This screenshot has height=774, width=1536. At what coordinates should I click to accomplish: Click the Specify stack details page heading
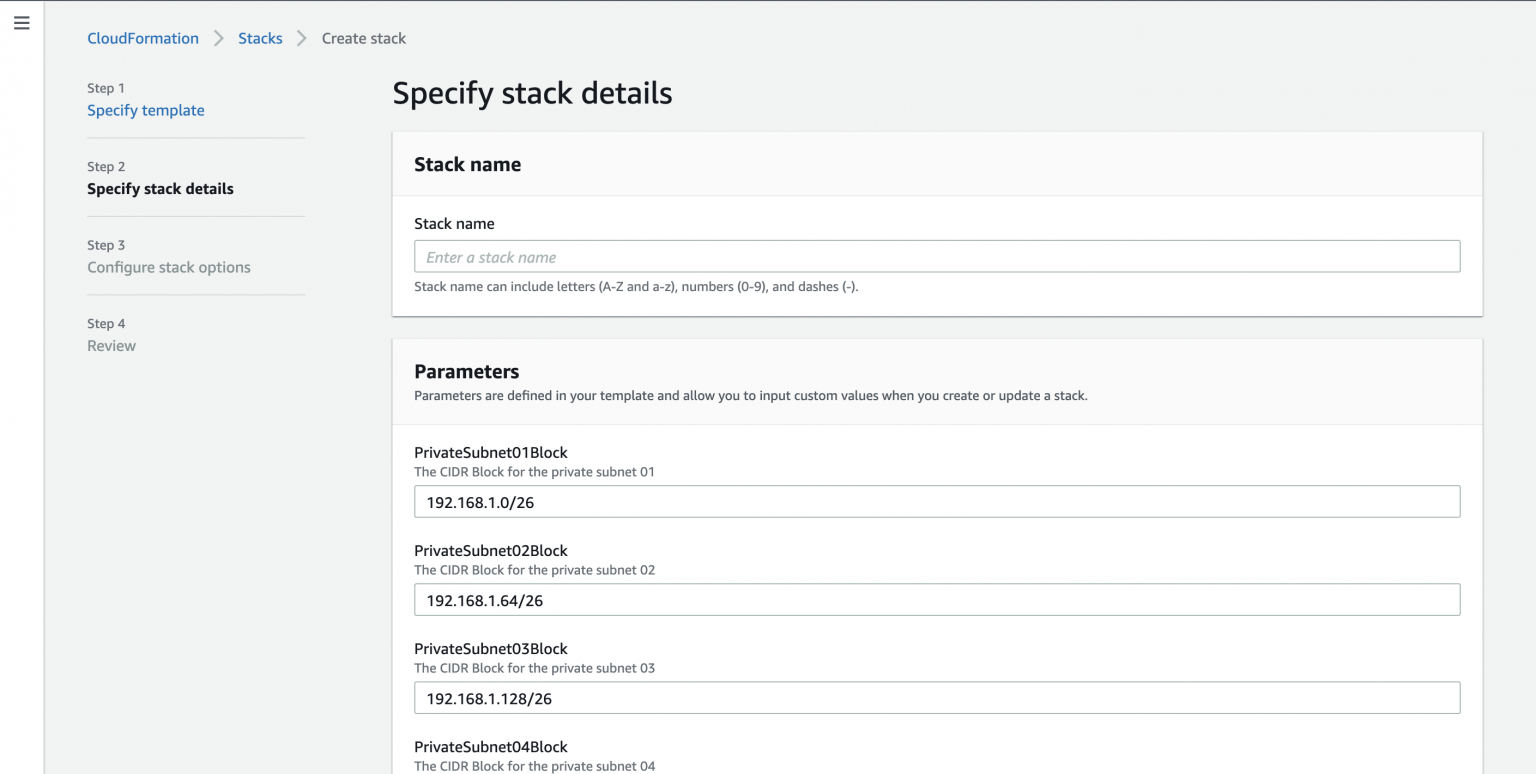[532, 92]
